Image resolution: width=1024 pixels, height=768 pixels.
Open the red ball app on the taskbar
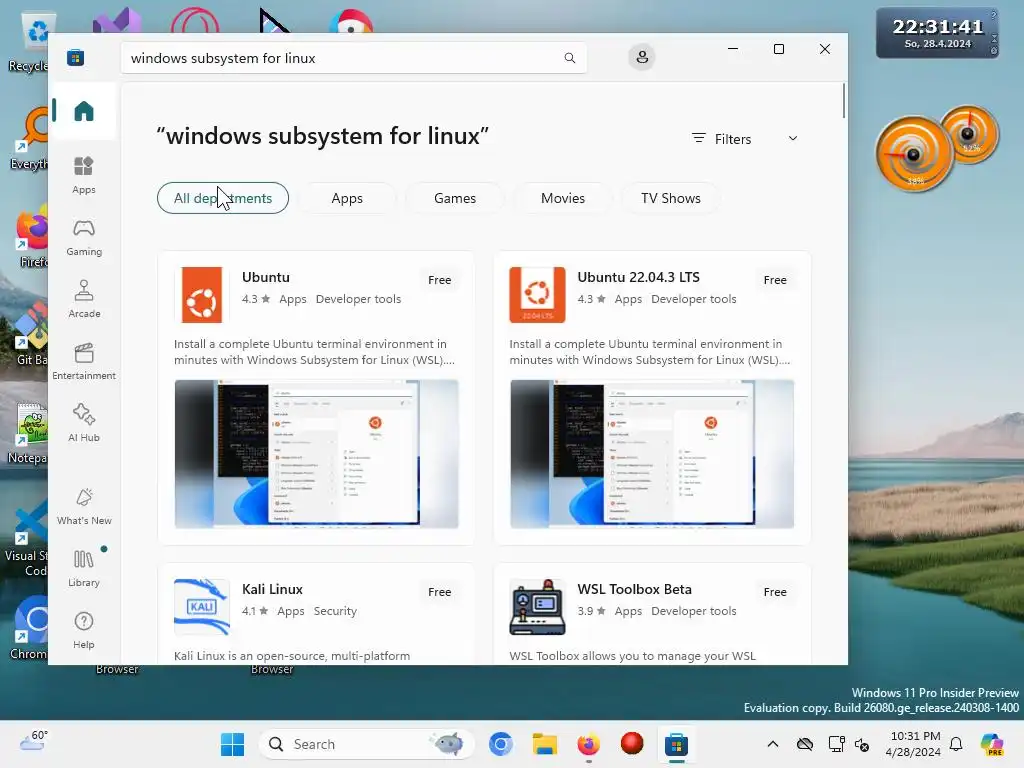point(632,744)
